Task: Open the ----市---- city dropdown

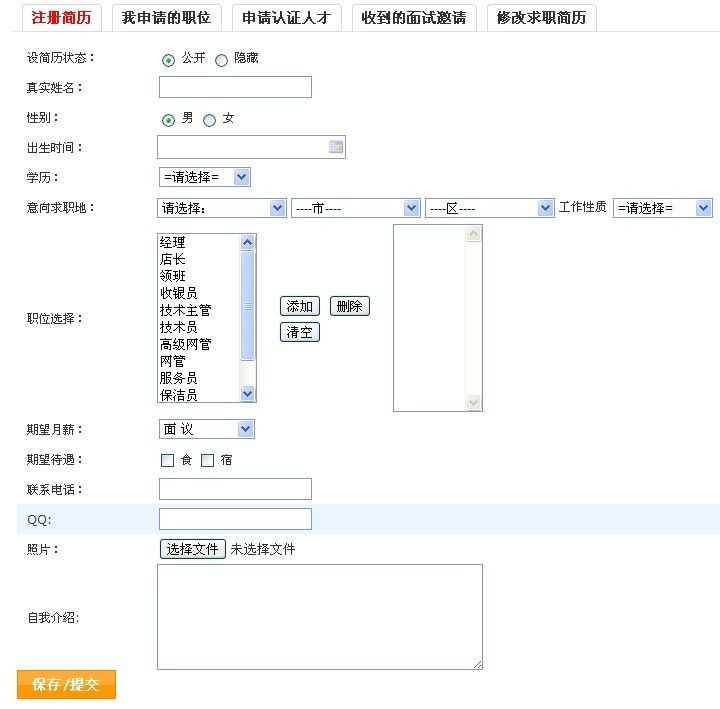Action: (x=355, y=208)
